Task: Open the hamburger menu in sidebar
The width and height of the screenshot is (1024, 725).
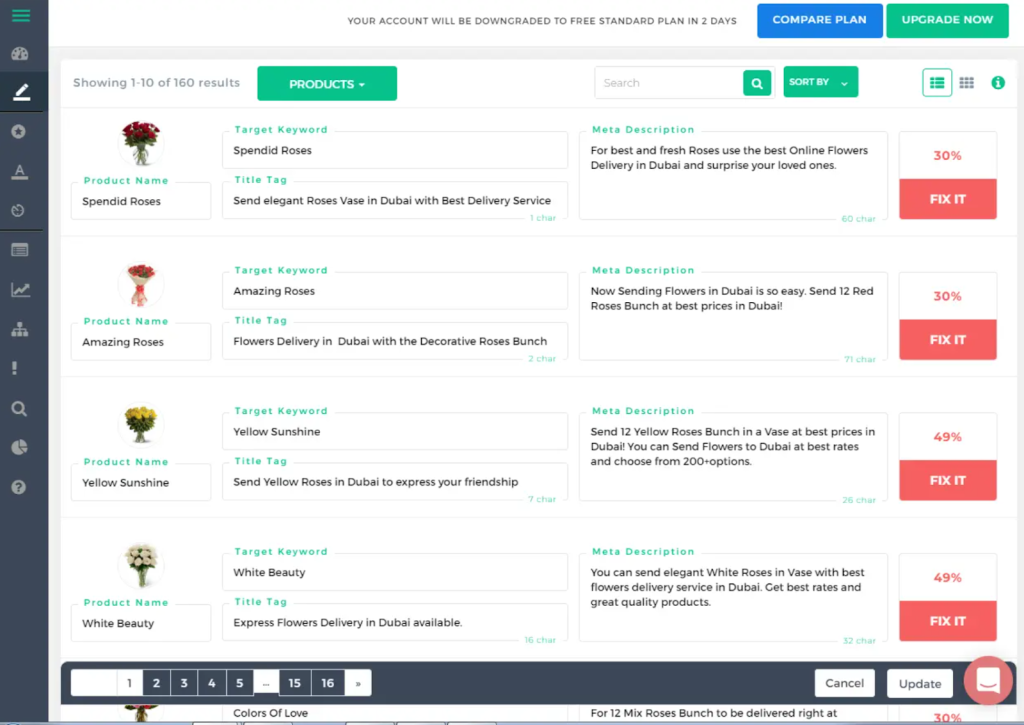Action: [x=20, y=16]
